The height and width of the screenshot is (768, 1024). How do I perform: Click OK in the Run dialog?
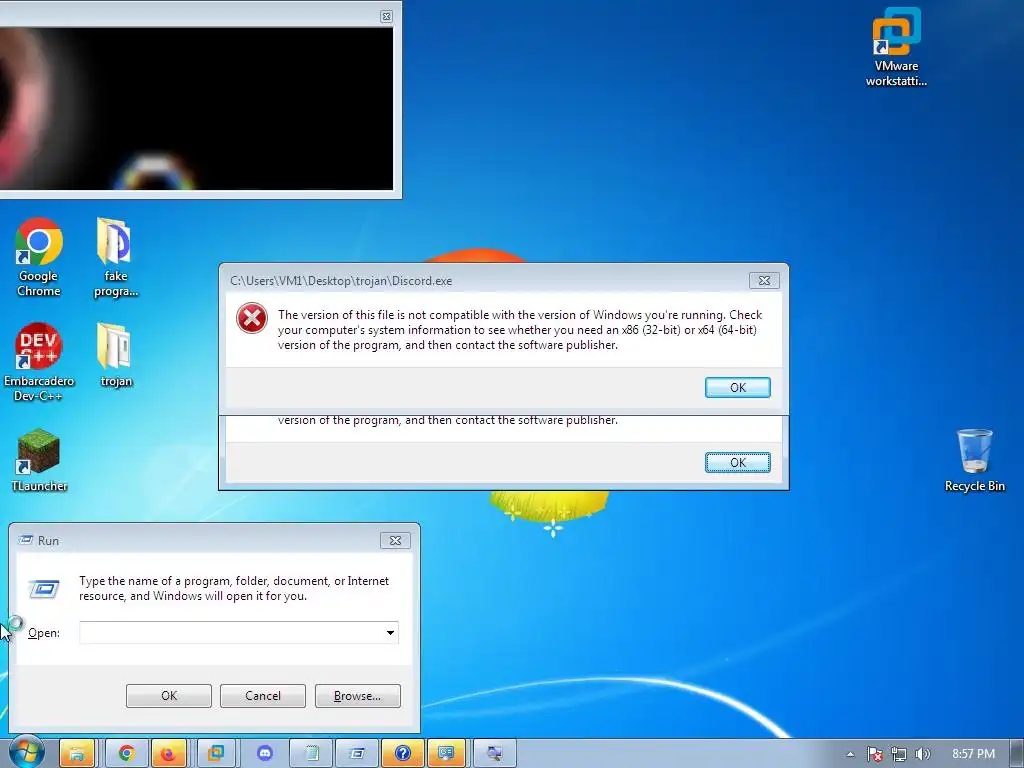(168, 696)
